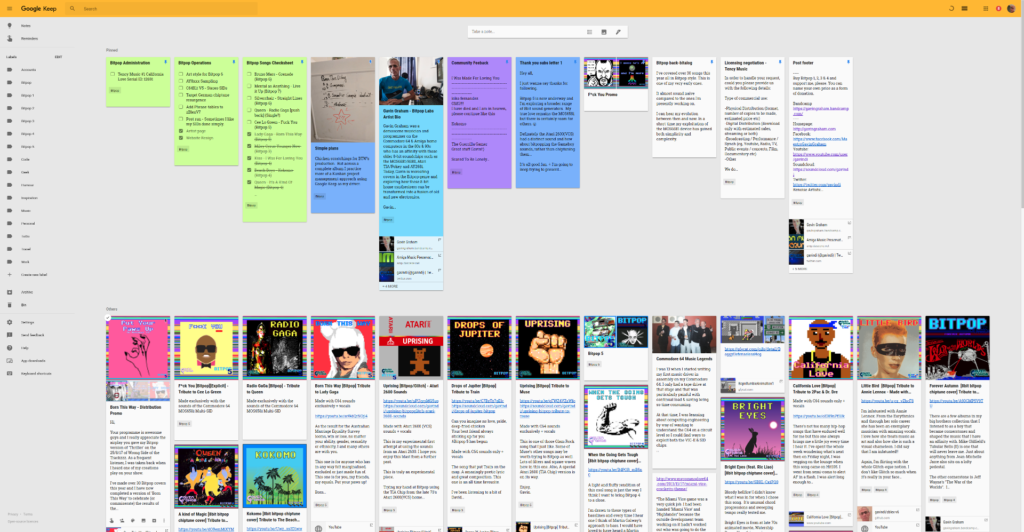Unpin the Post footer note
The image size is (1024, 532).
pyautogui.click(x=848, y=62)
